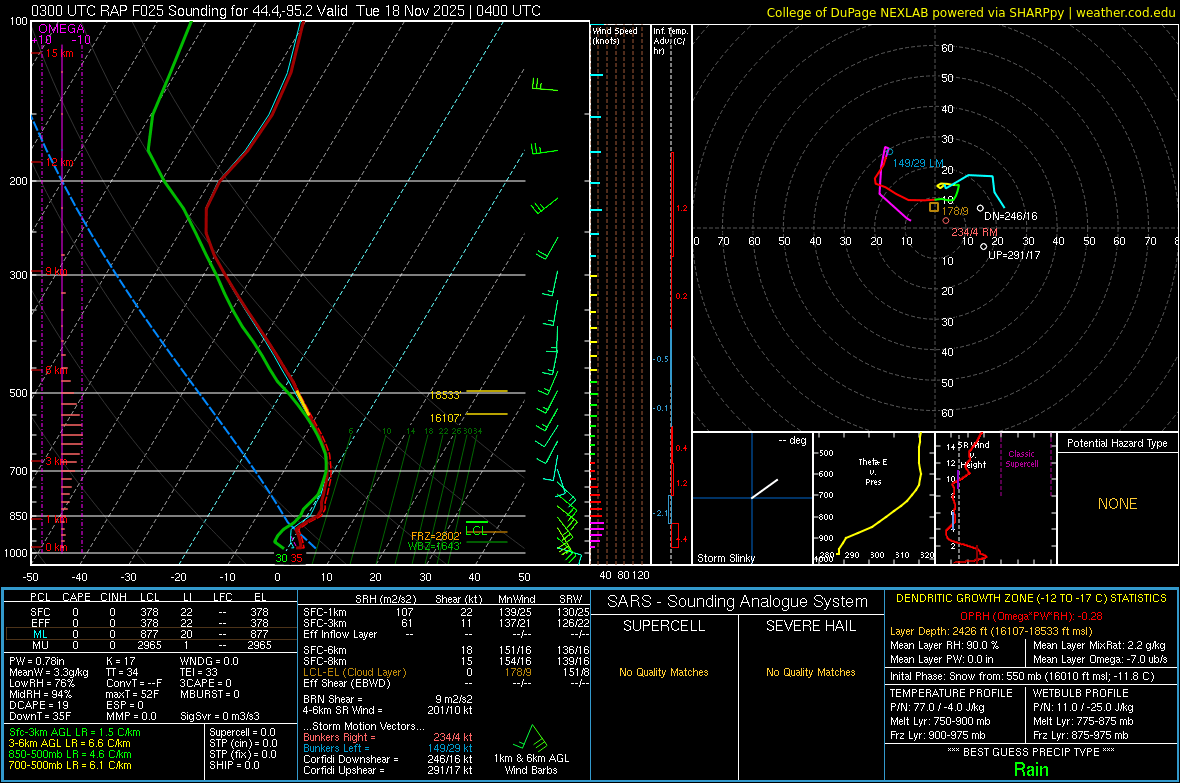Select the SFC parcel row label
This screenshot has width=1180, height=783.
click(x=40, y=612)
